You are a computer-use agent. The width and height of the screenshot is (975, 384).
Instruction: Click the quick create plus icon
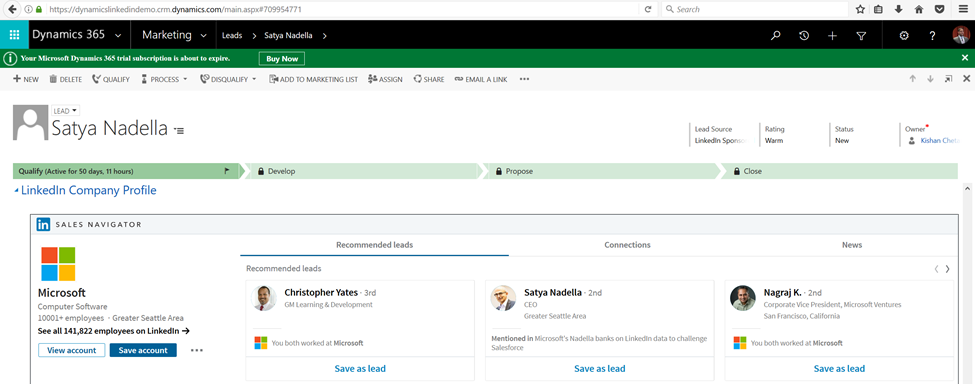pyautogui.click(x=833, y=35)
